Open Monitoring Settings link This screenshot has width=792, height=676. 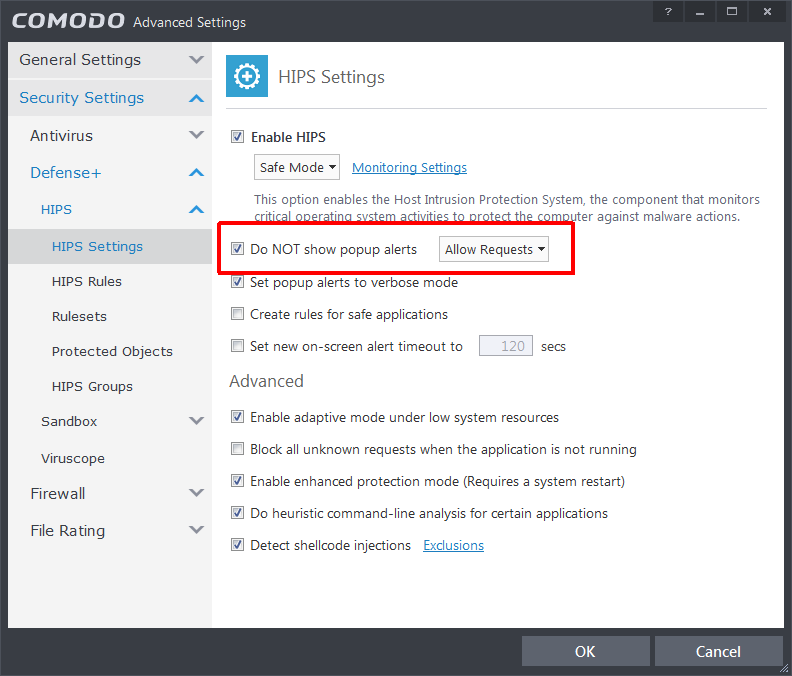click(409, 167)
